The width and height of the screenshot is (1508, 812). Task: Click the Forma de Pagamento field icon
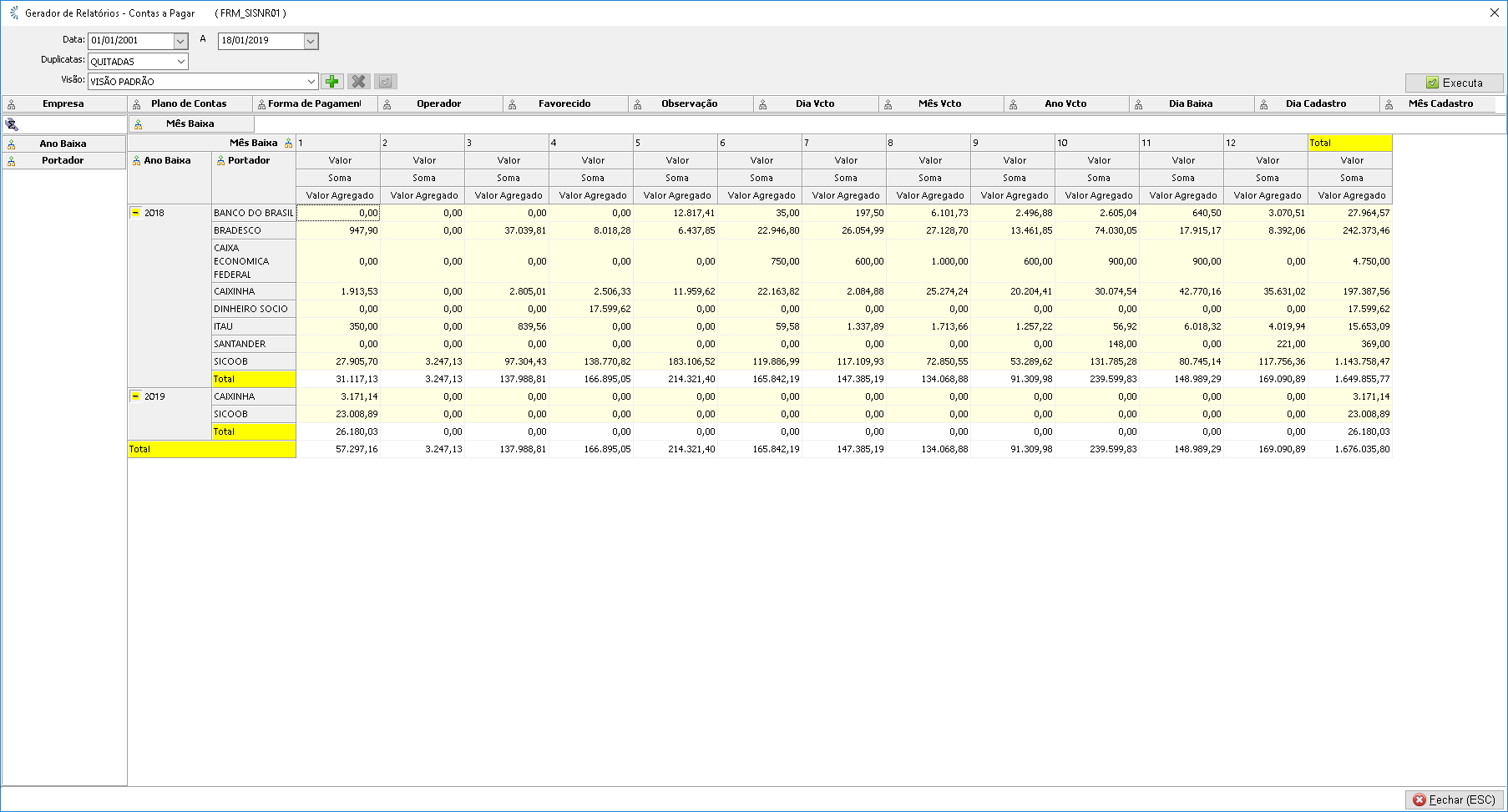pos(262,104)
